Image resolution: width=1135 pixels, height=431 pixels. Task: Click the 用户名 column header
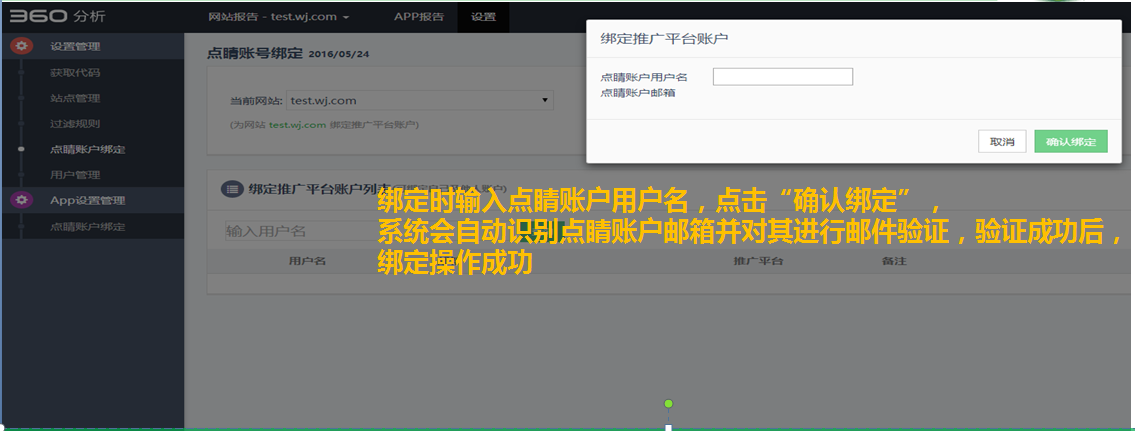pos(307,261)
